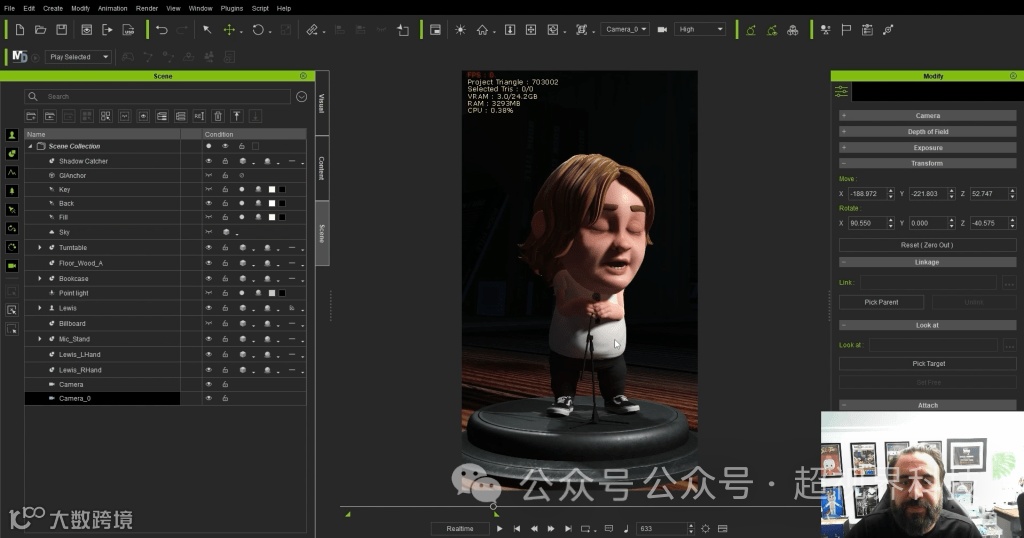The image size is (1024, 538).
Task: Collapse the Scene Collection node
Action: (30, 146)
